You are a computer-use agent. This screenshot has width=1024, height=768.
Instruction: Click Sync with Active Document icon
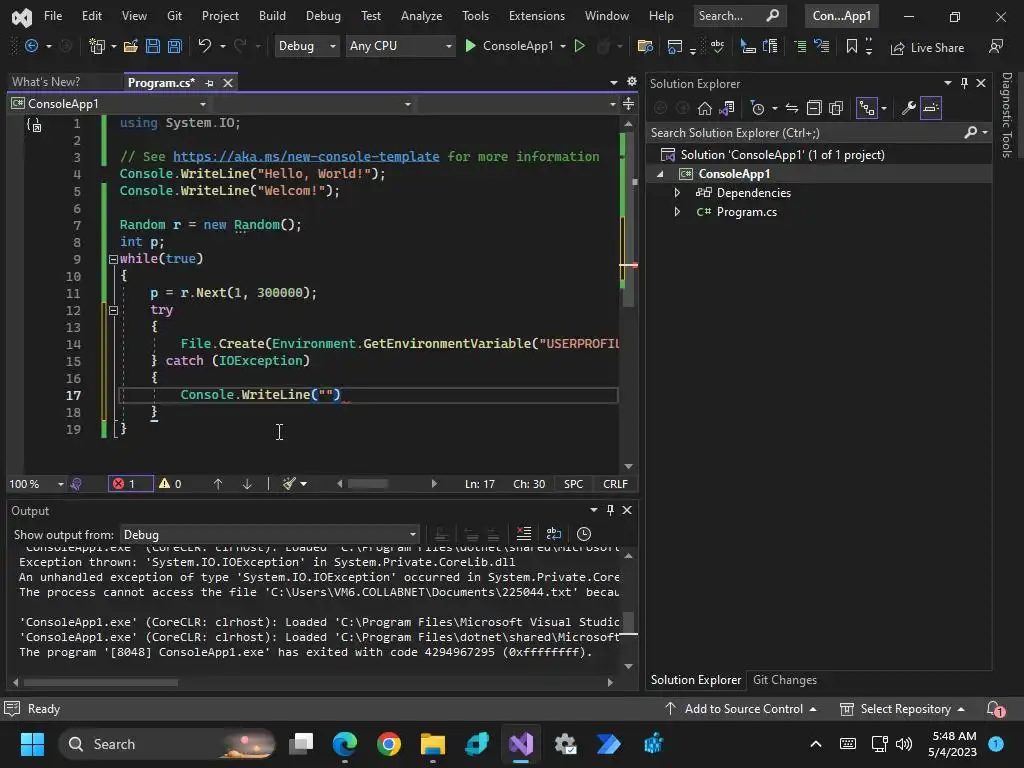point(792,108)
